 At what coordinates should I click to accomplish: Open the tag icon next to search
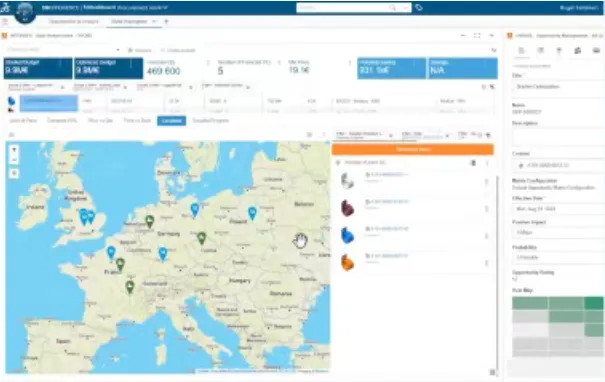pyautogui.click(x=419, y=7)
